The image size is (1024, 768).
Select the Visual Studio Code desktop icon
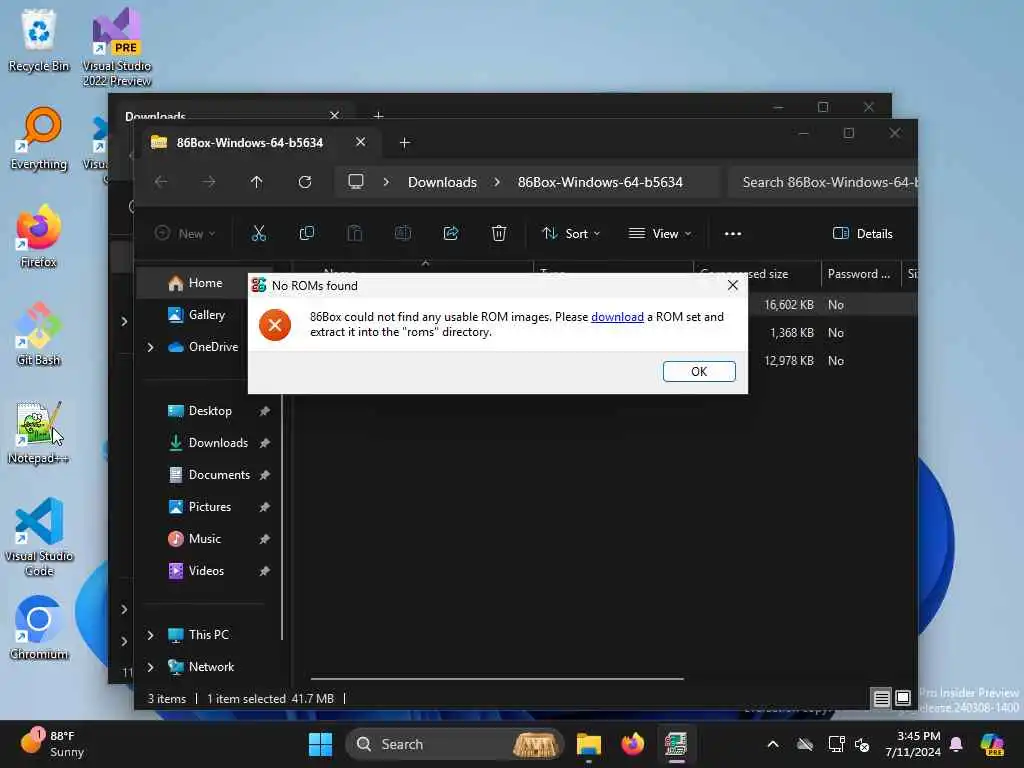click(x=39, y=537)
